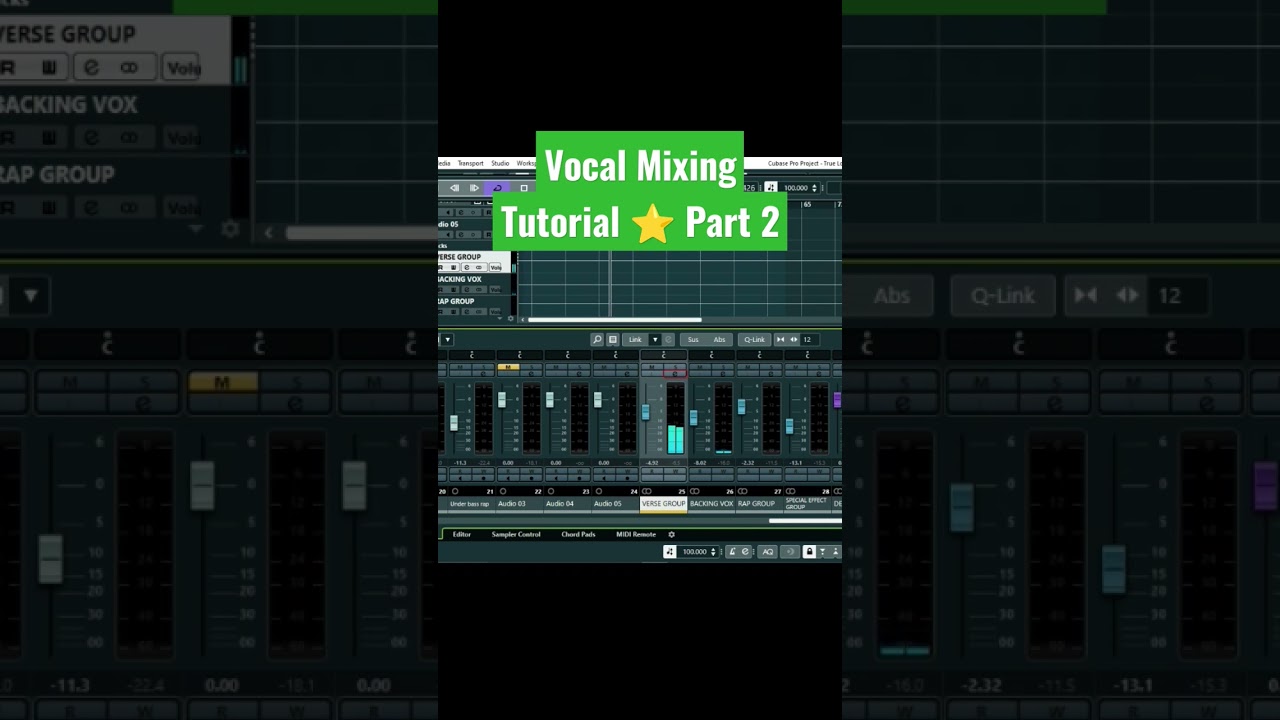
Task: Click the widen channels width icon
Action: (794, 339)
